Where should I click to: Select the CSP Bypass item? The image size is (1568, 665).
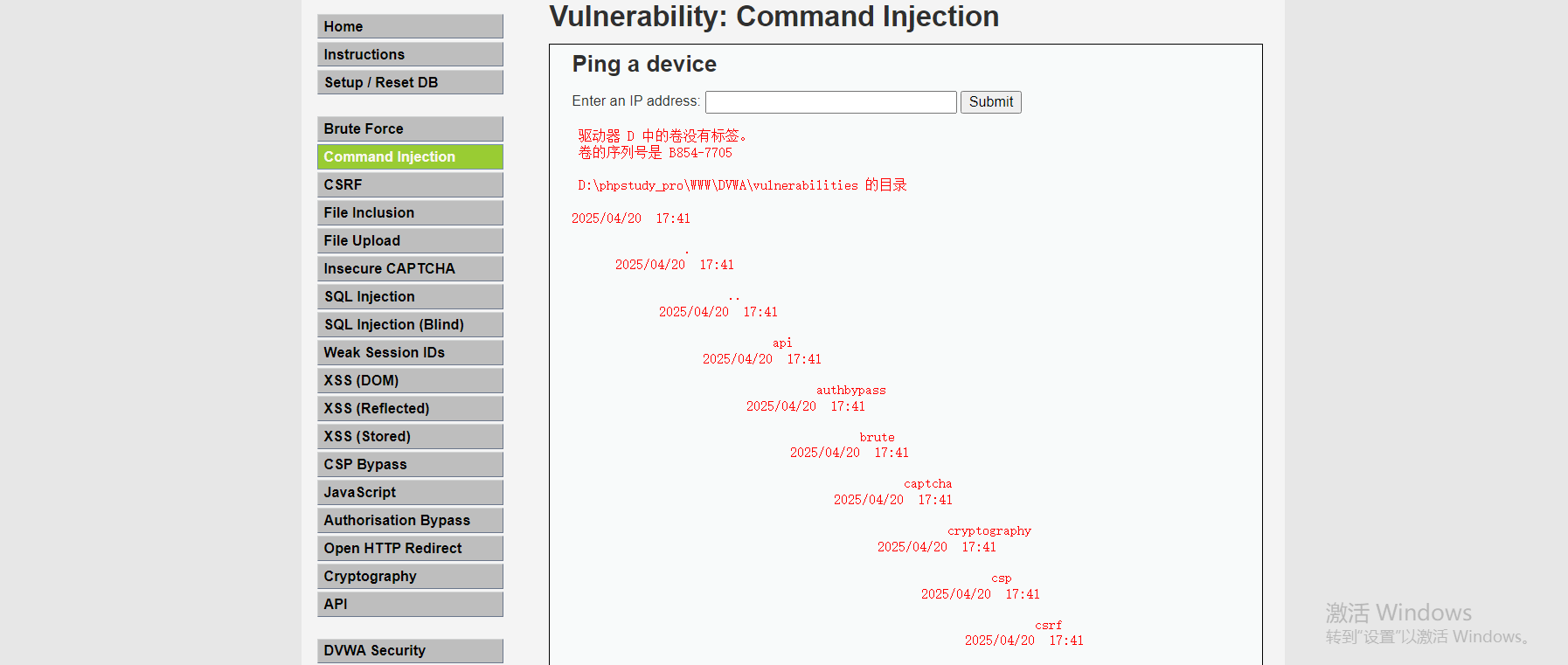pos(410,464)
